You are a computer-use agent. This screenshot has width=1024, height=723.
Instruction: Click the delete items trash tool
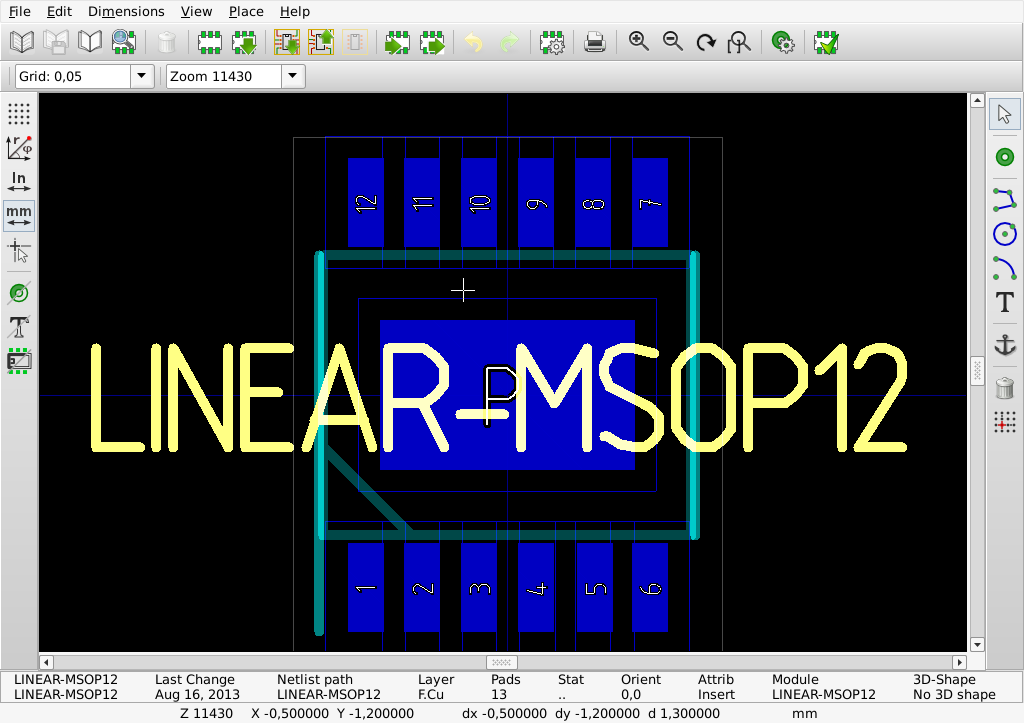[1005, 389]
